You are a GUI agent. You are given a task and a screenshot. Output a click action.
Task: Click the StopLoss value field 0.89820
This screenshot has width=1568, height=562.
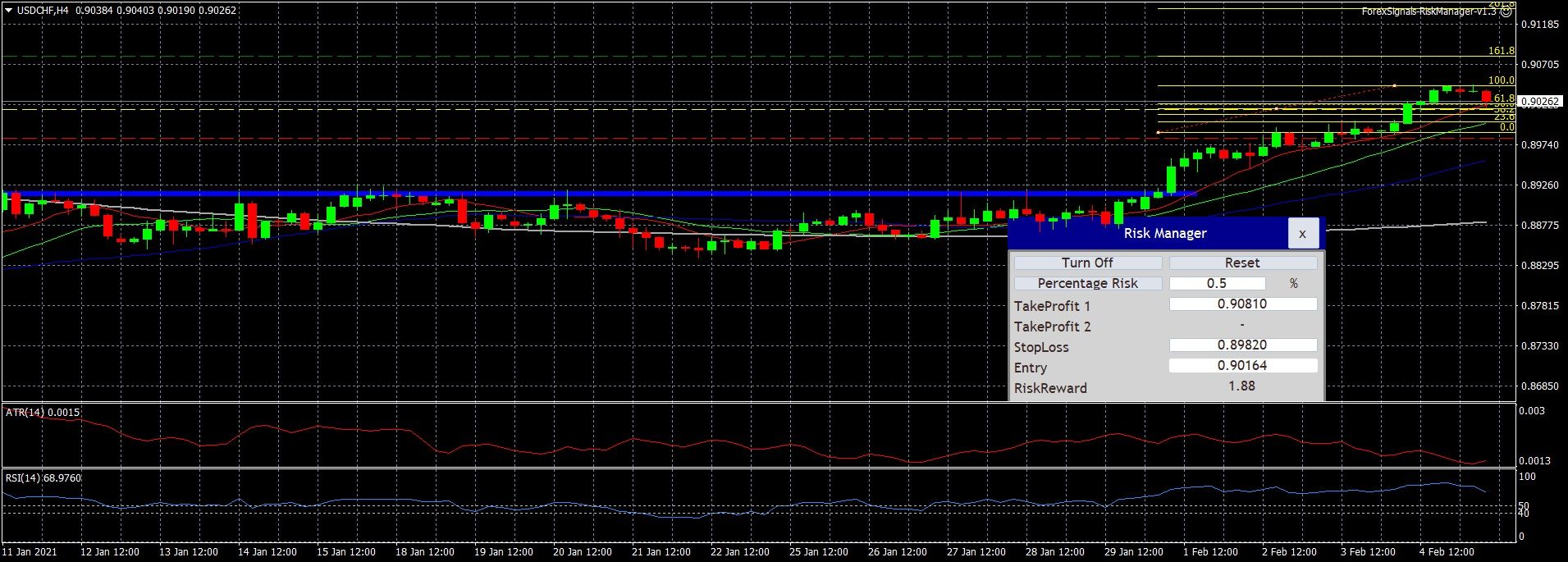pos(1242,345)
